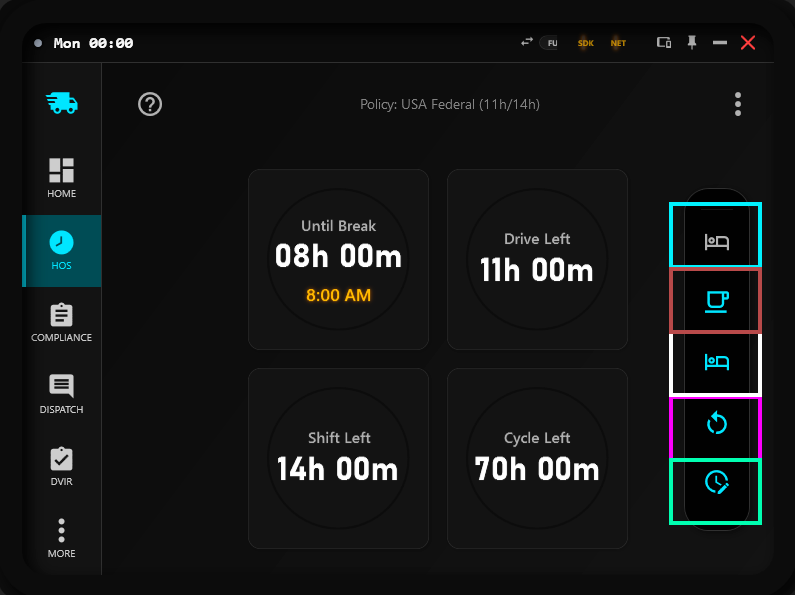
Task: Open the clock edit pencil icon
Action: [716, 482]
